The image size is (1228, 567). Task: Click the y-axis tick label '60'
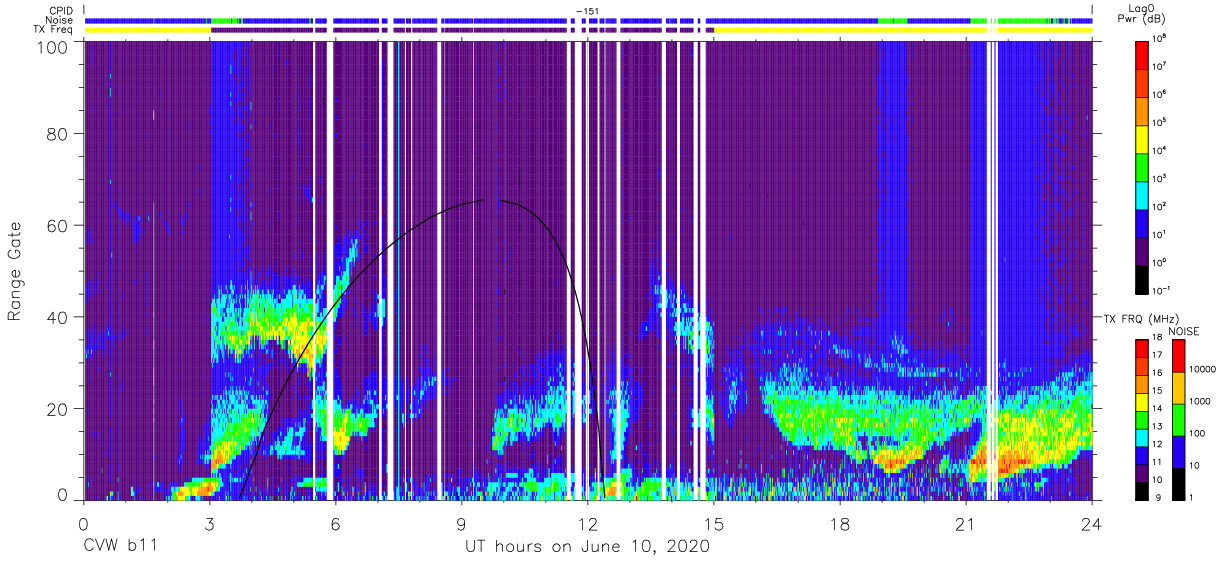57,227
